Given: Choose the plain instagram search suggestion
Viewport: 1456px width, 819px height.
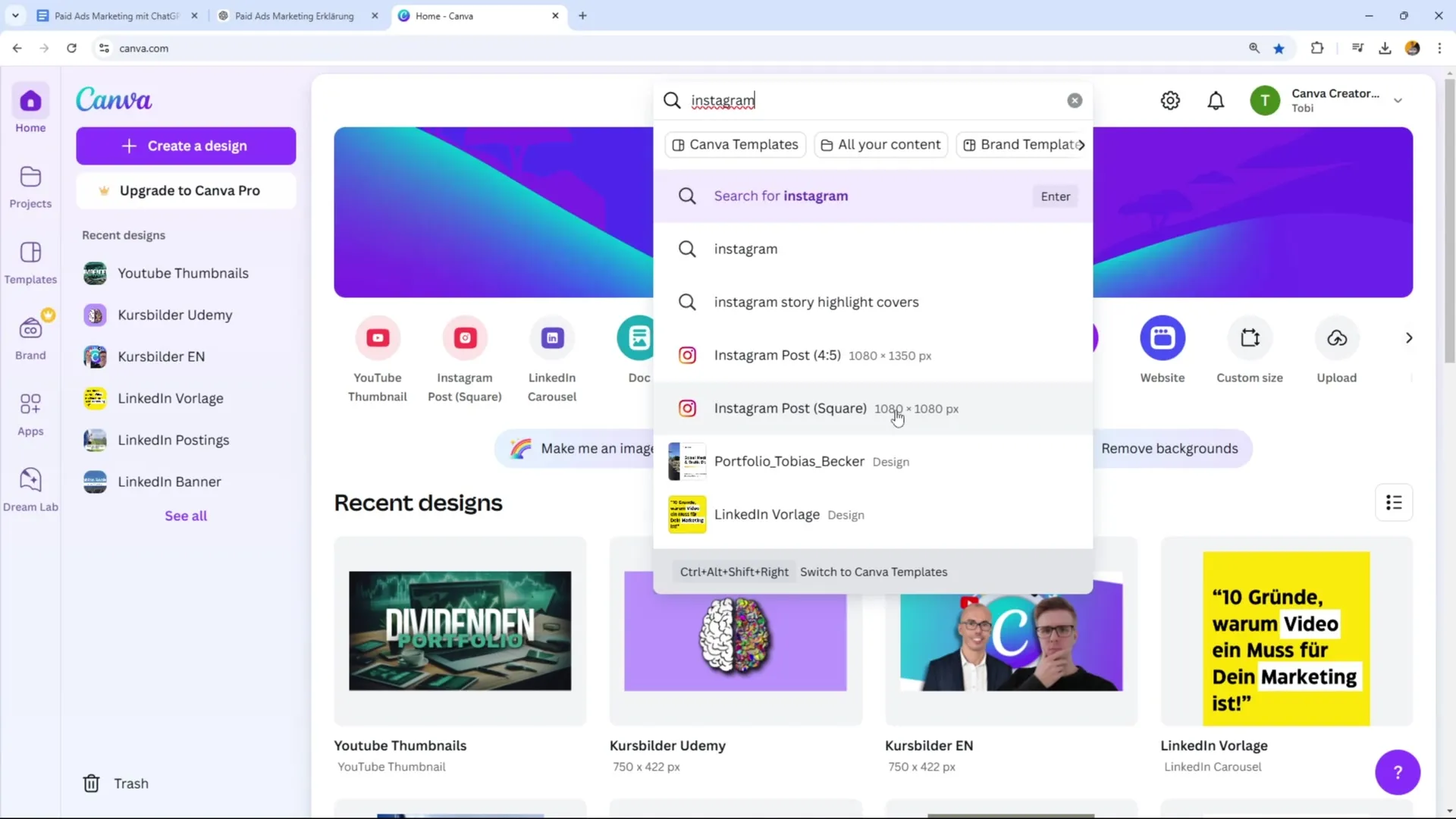Looking at the screenshot, I should (873, 249).
